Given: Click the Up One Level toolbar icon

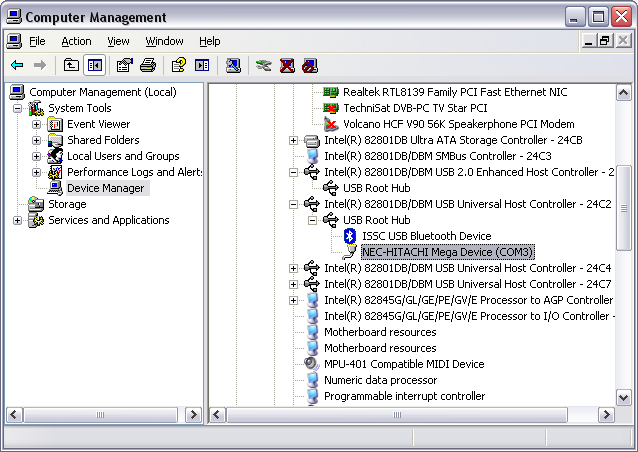Looking at the screenshot, I should (71, 65).
